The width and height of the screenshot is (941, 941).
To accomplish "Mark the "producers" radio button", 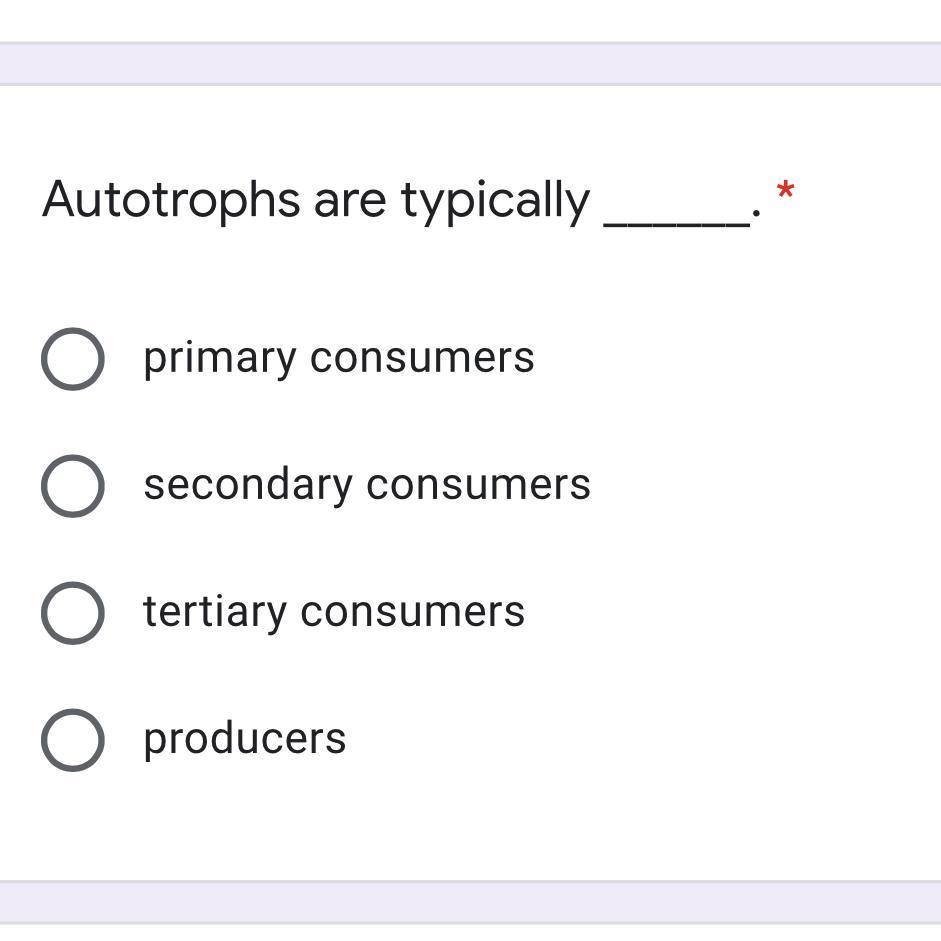I will [73, 740].
